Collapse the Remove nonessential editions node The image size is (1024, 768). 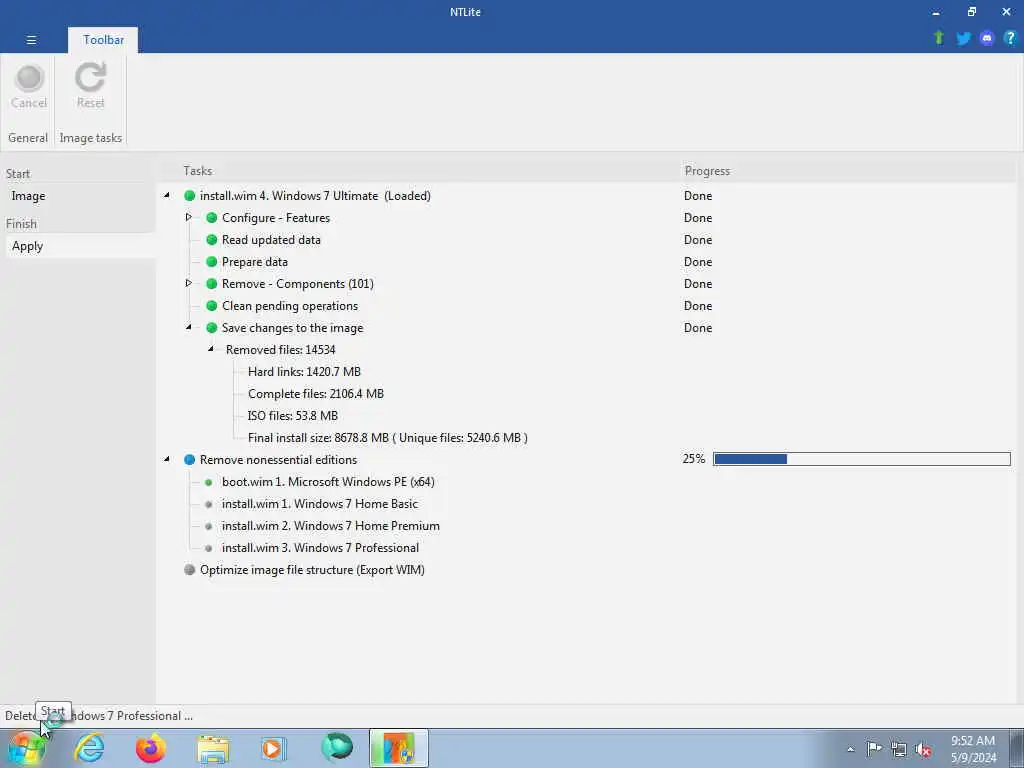pyautogui.click(x=167, y=459)
